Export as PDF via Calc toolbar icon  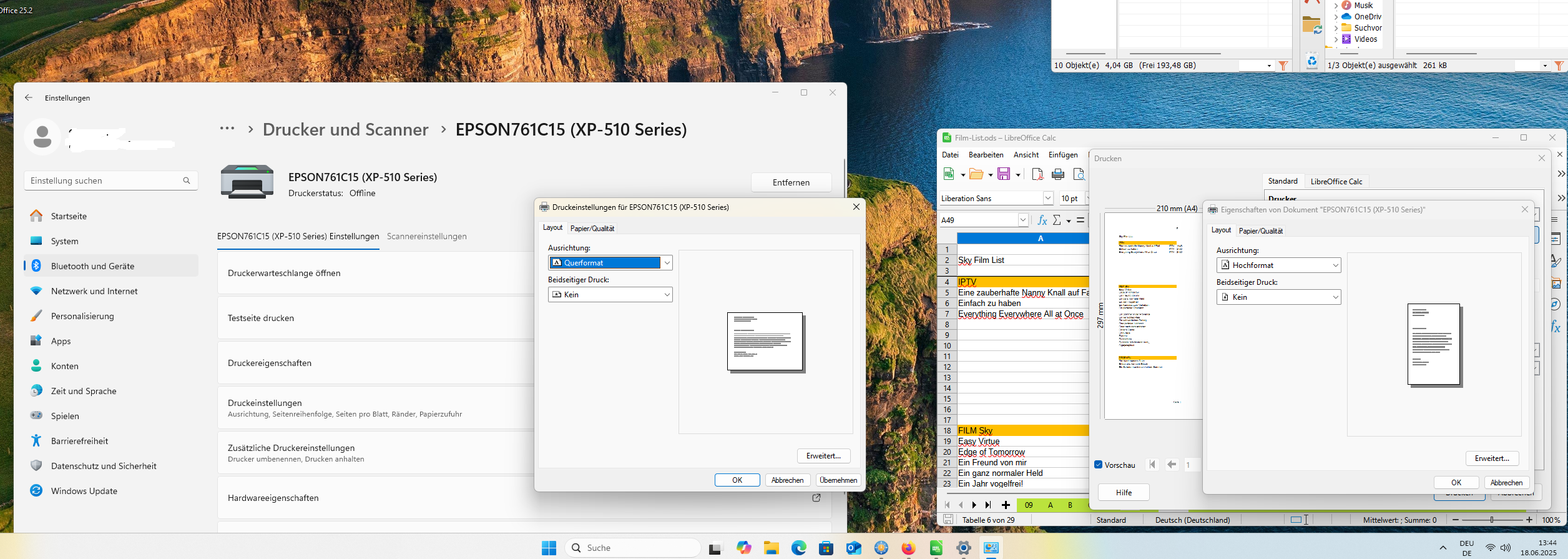tap(1037, 174)
